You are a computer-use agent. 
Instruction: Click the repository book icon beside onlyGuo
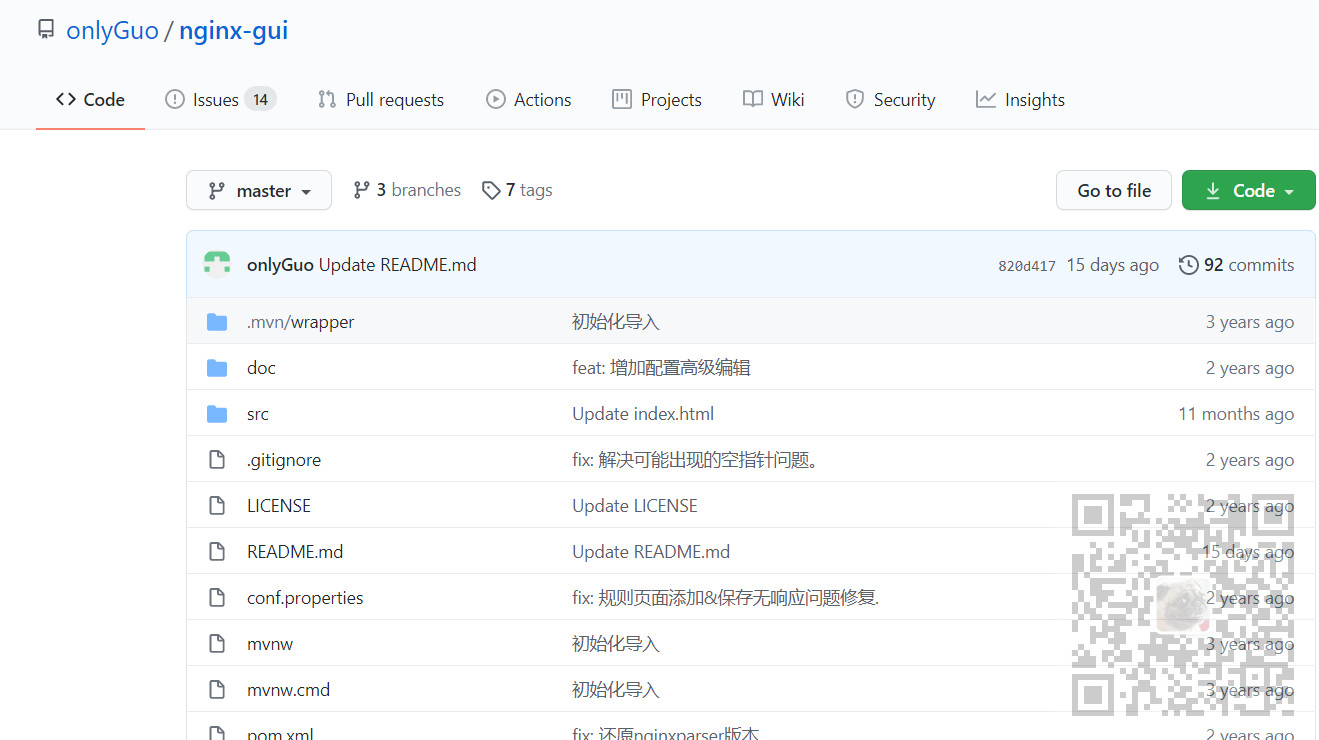coord(46,30)
